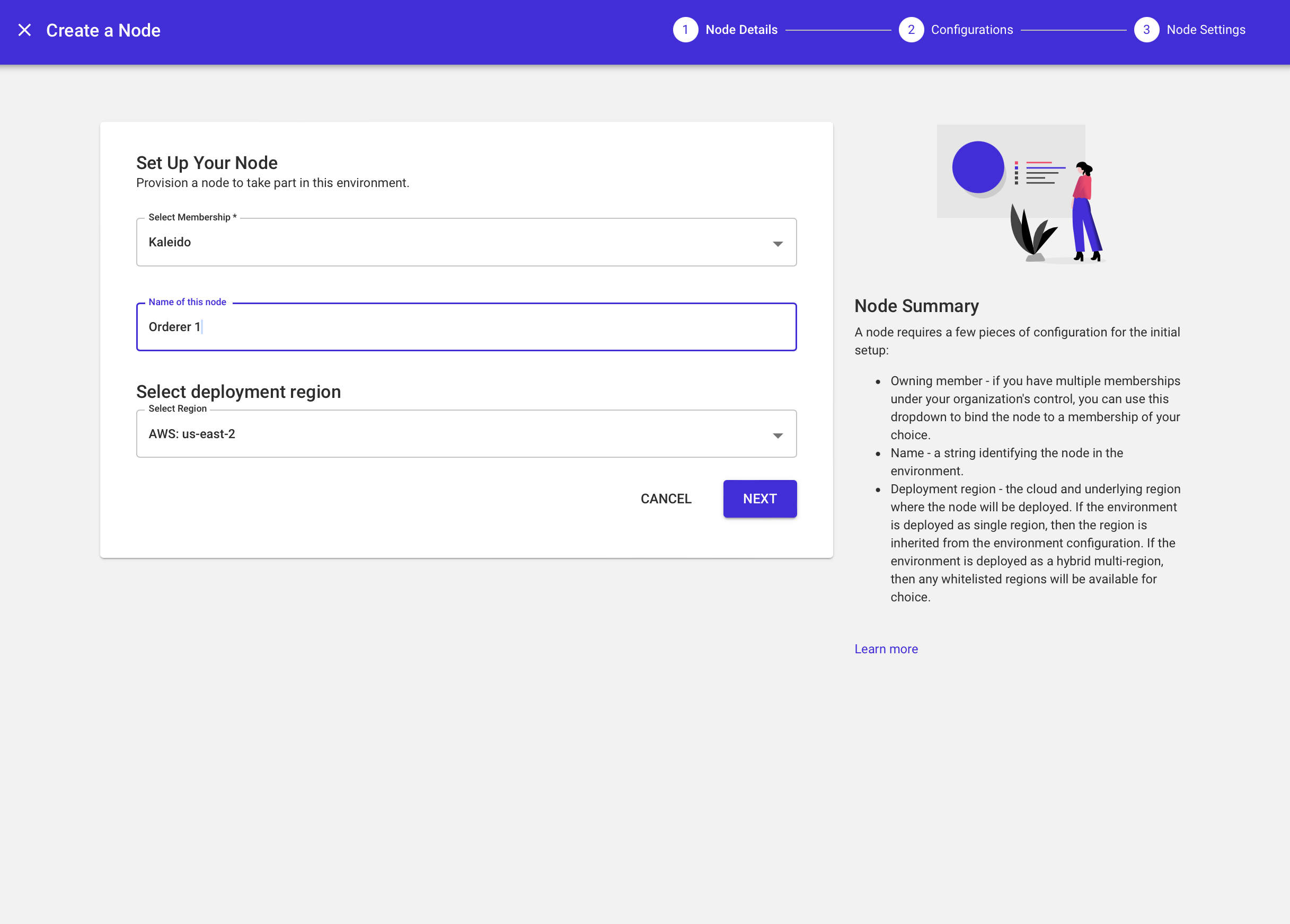The width and height of the screenshot is (1290, 924).
Task: Select stepper circle 2 for Configurations
Action: point(912,30)
